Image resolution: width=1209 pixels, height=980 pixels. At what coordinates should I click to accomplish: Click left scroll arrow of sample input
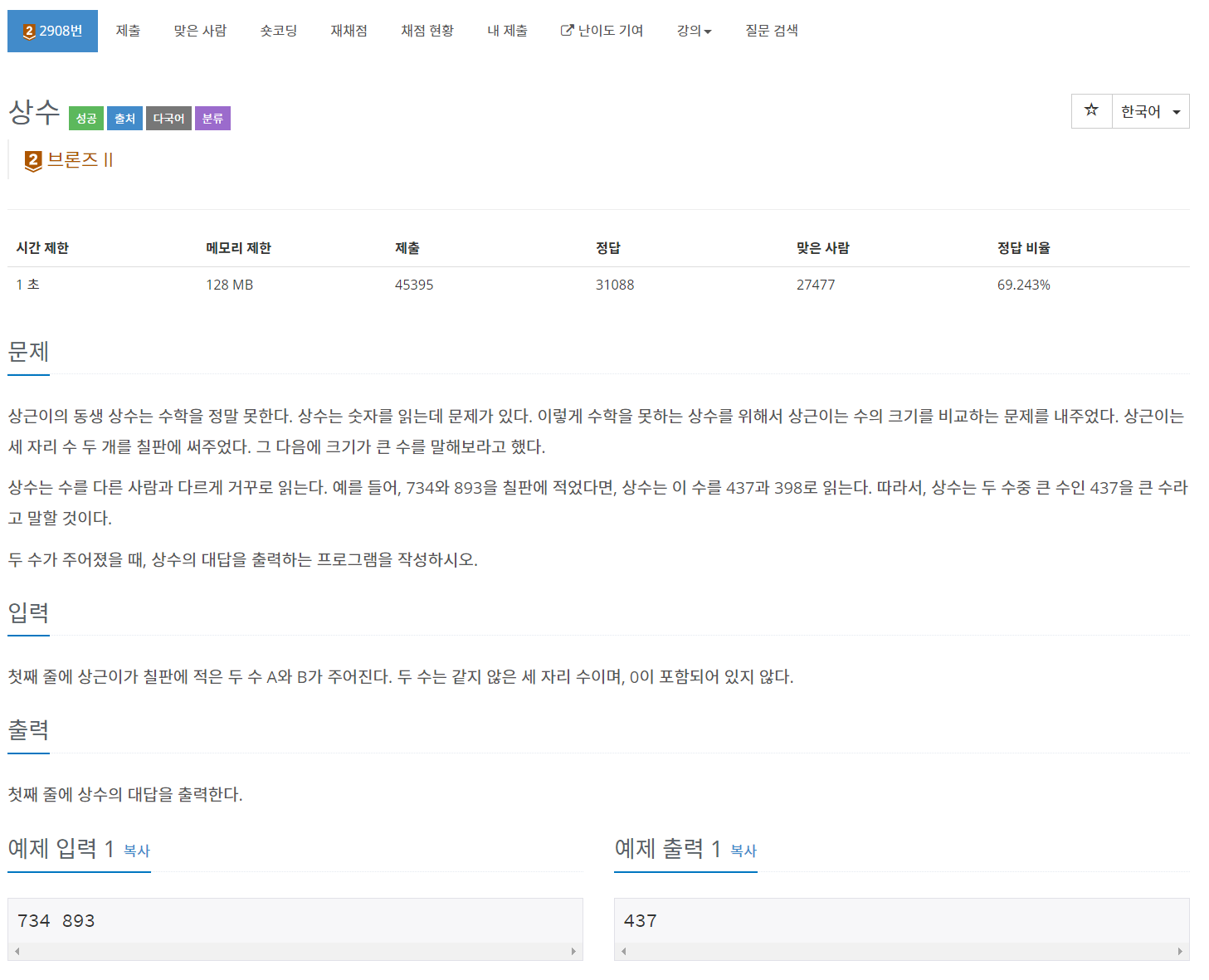[17, 952]
